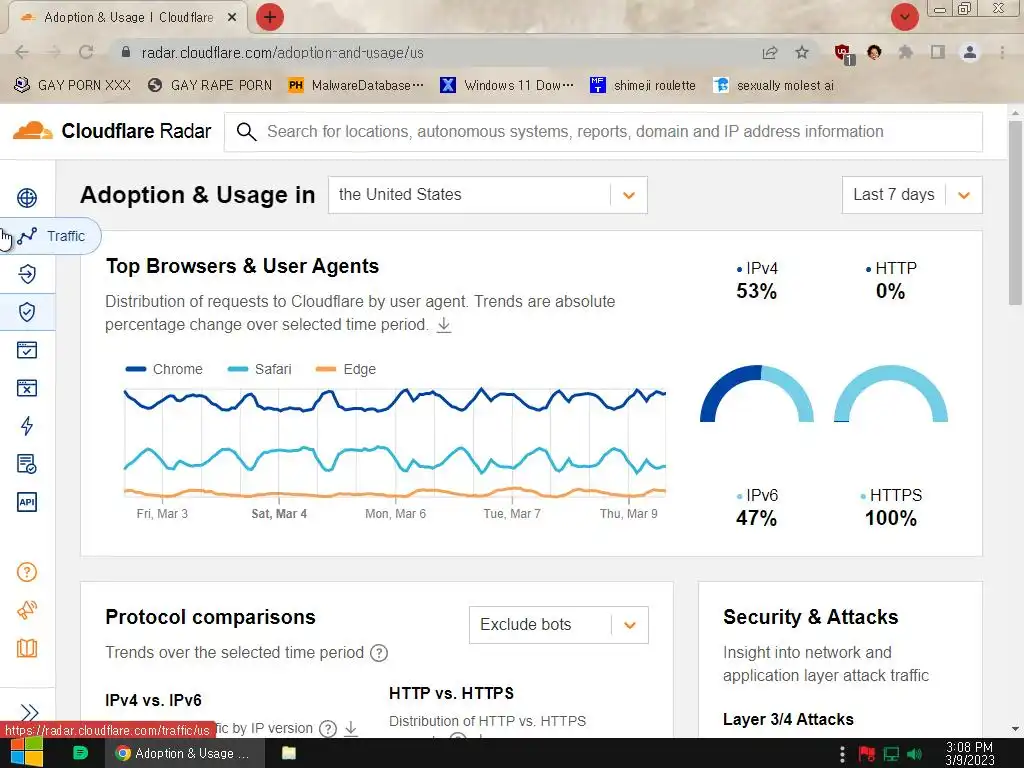Open the puzzle piece Extensions menu

[x=906, y=52]
